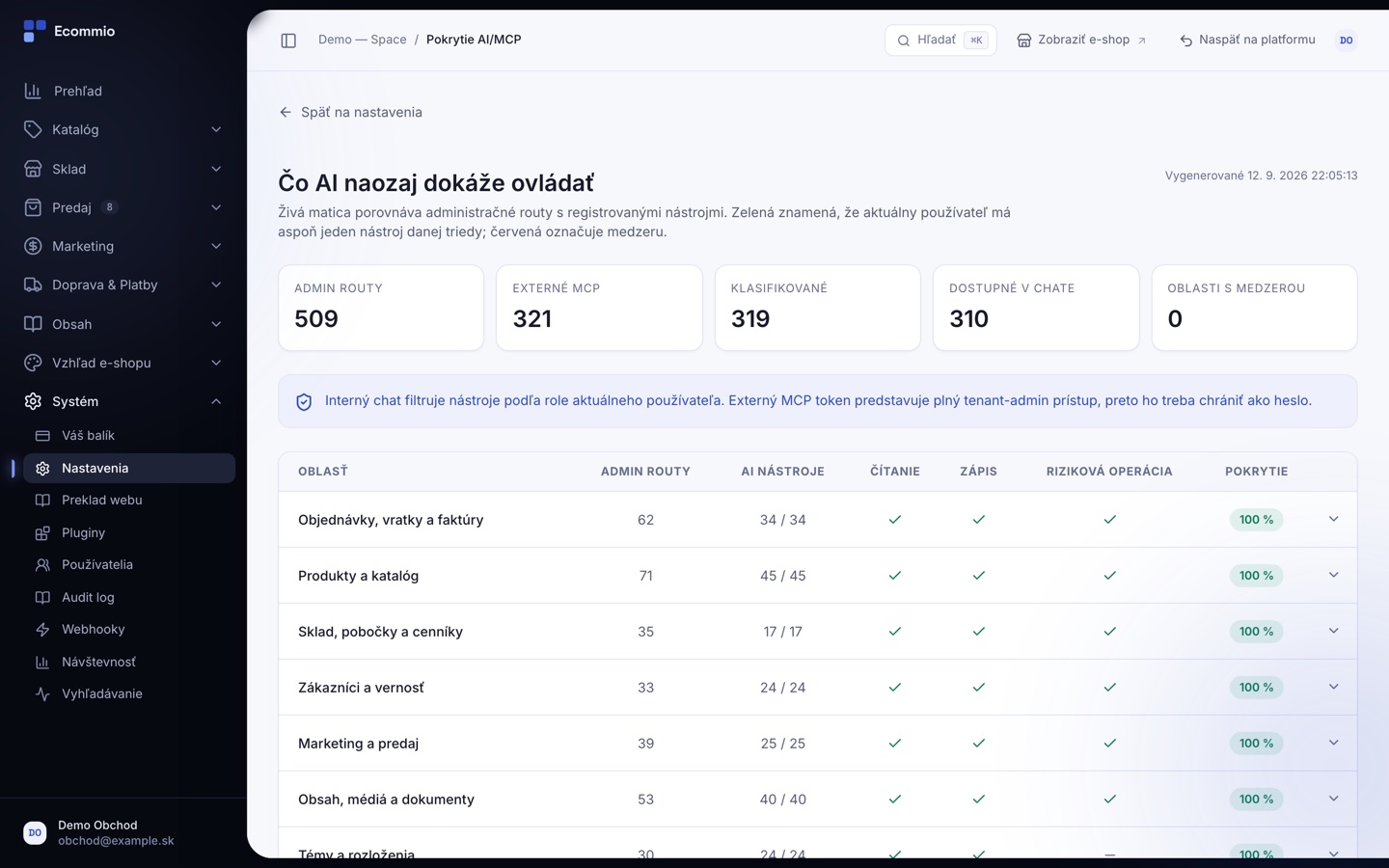
Task: Click the Oblasti s medzerou card
Action: coord(1254,308)
